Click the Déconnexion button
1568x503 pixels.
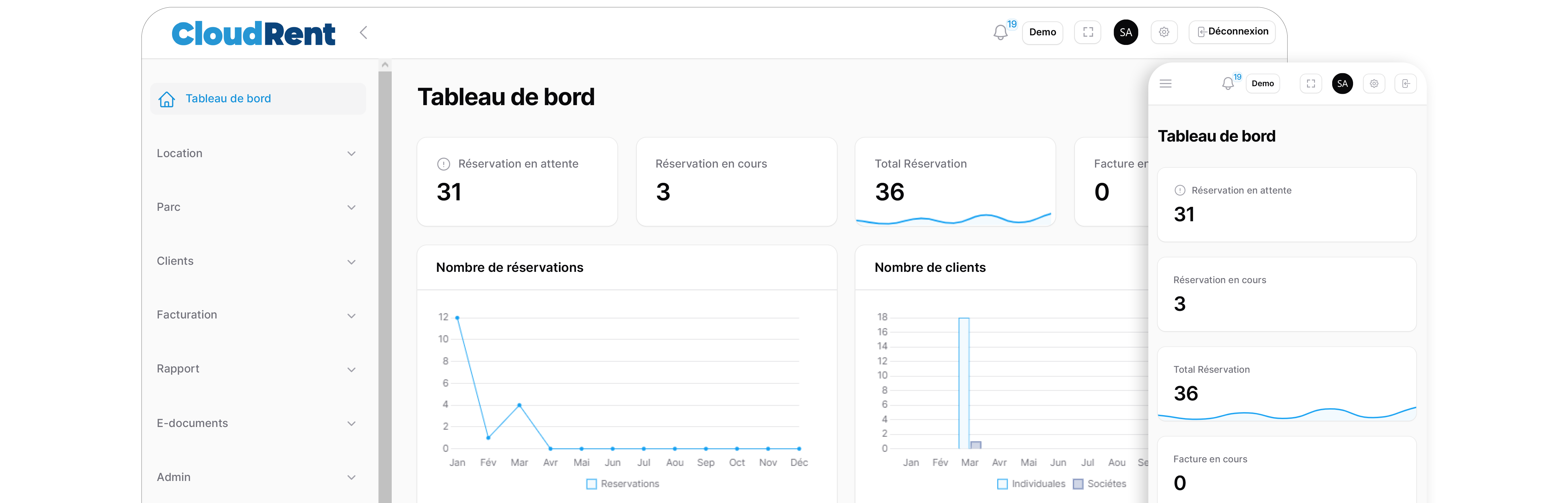click(1232, 32)
